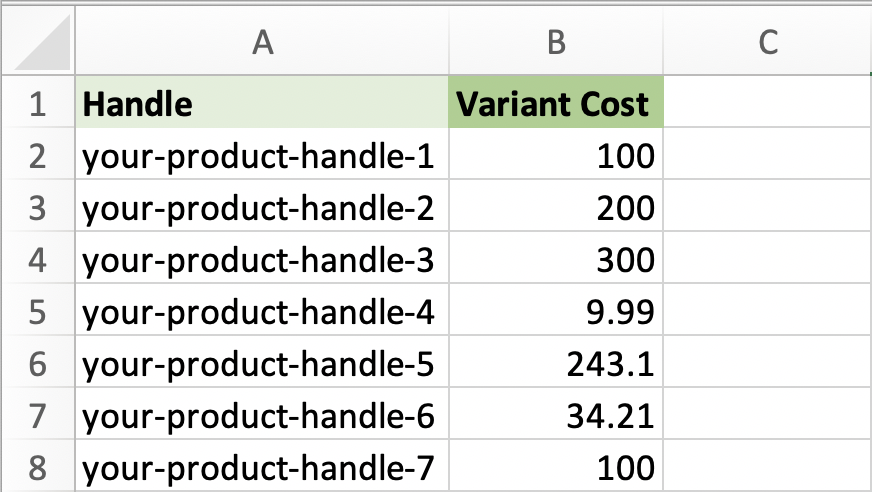This screenshot has height=492, width=872.
Task: Select column B header
Action: click(x=556, y=41)
